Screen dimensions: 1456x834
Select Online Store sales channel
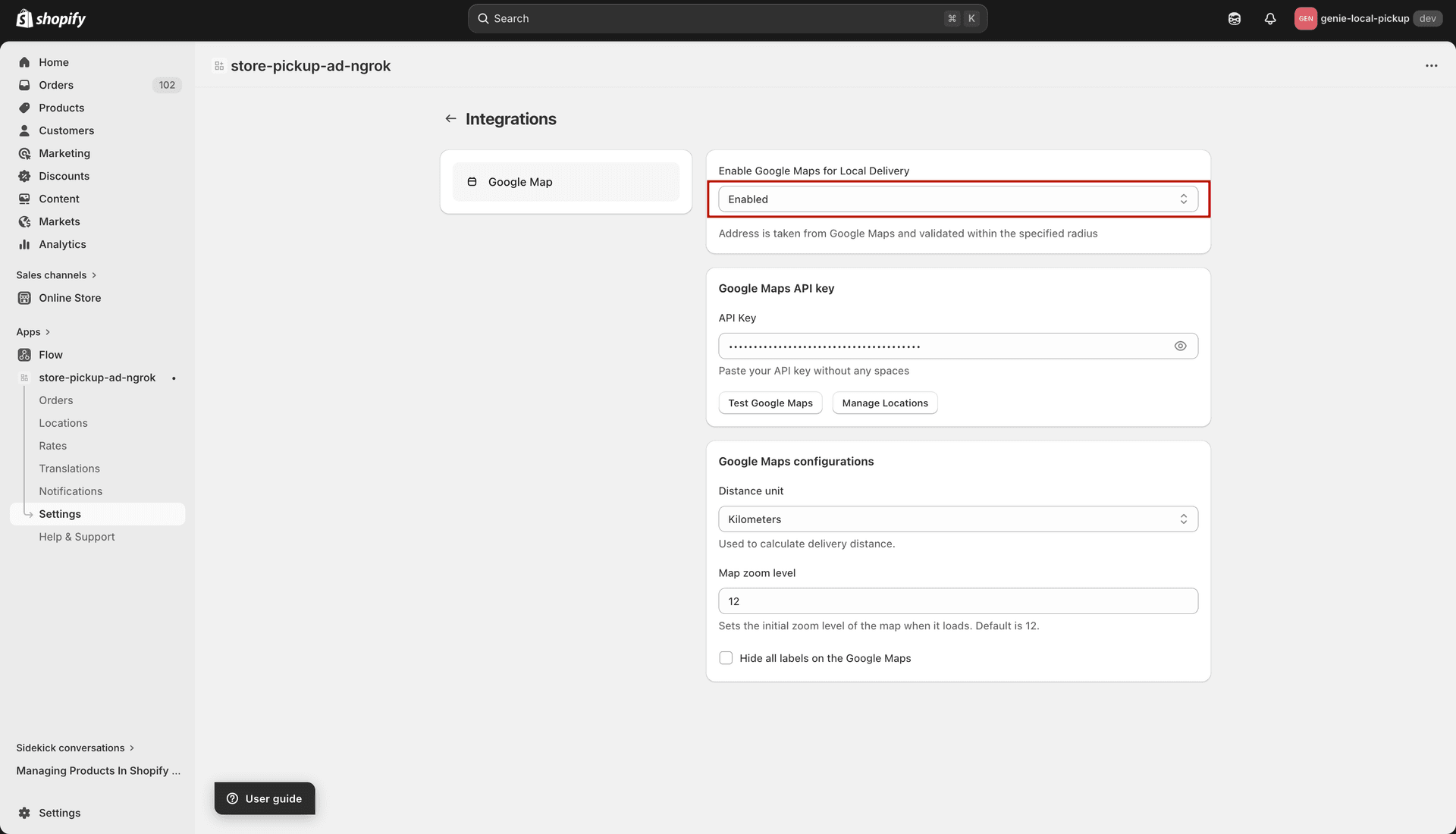(71, 298)
